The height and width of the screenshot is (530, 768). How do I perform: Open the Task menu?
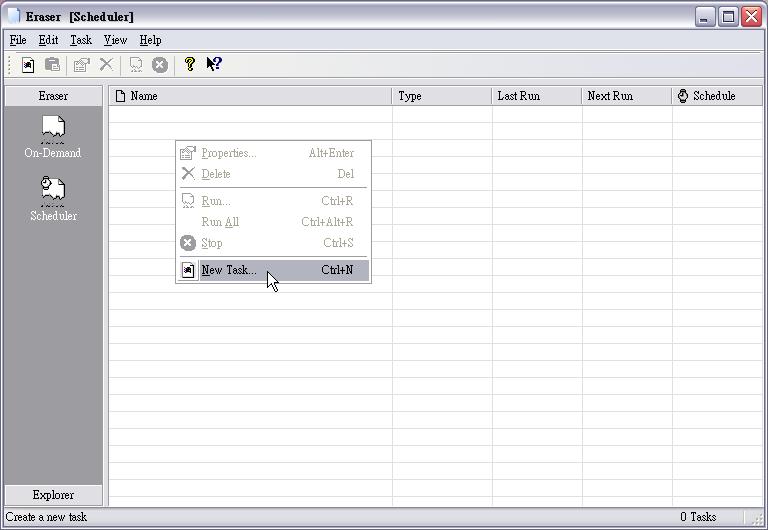click(81, 40)
